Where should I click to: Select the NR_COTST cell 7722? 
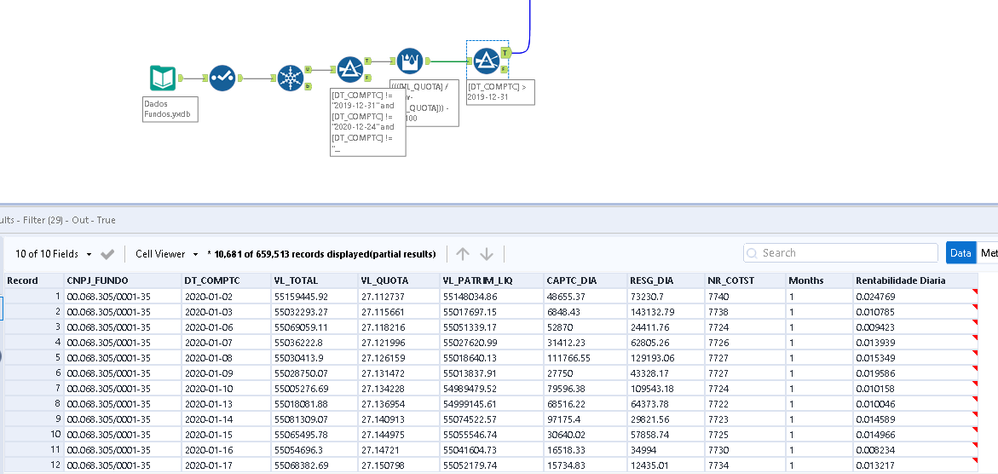click(745, 403)
